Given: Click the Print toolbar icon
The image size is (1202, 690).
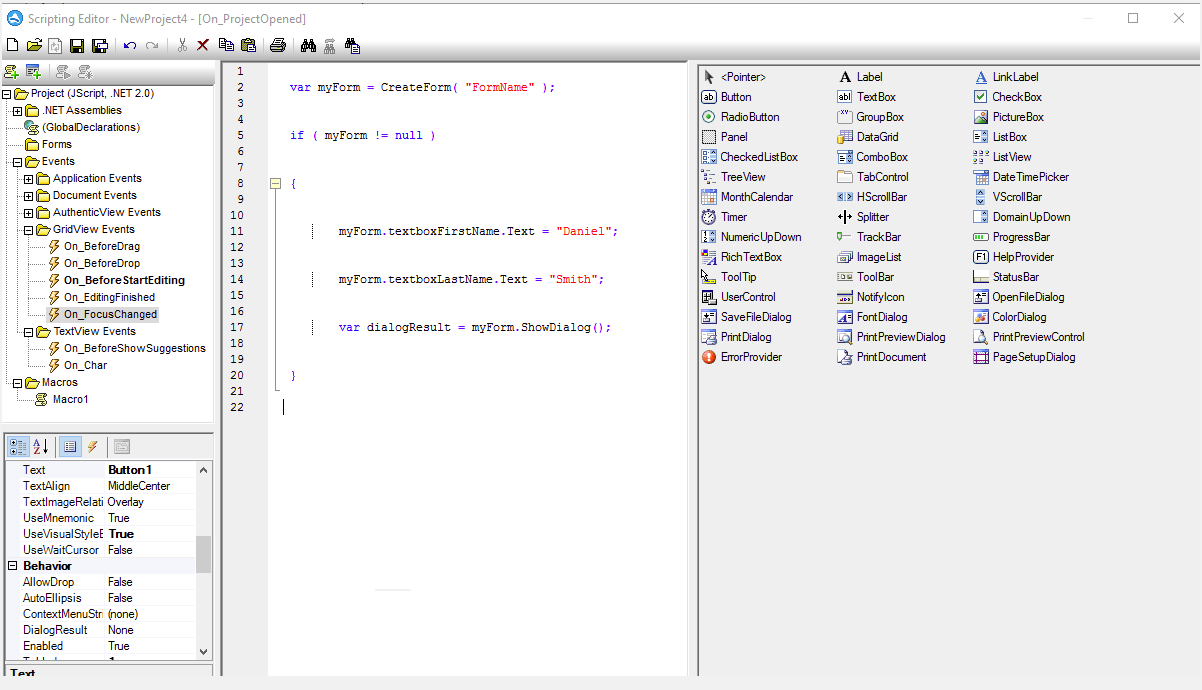Looking at the screenshot, I should pyautogui.click(x=278, y=45).
